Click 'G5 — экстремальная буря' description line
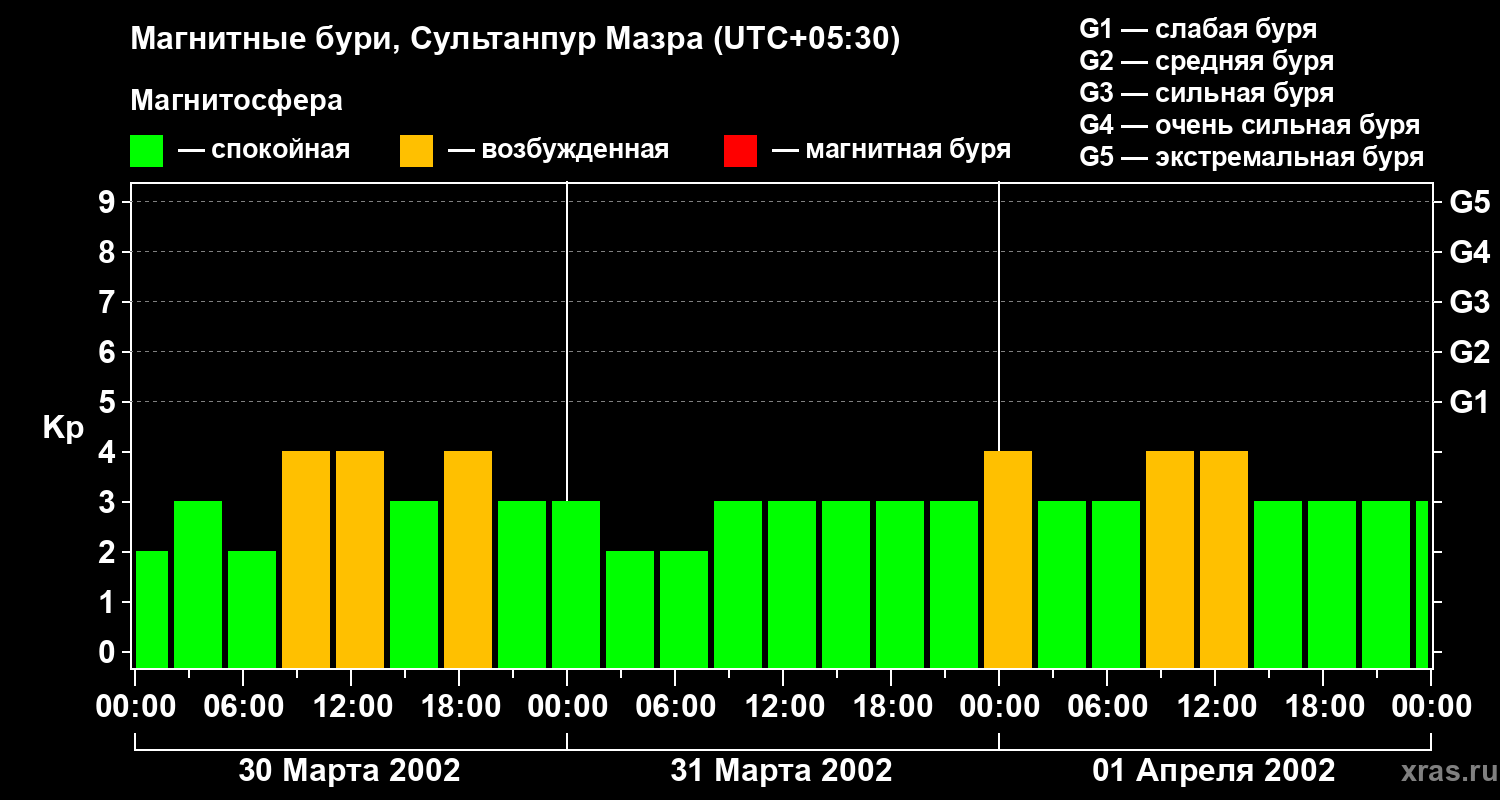This screenshot has width=1500, height=800. coord(1252,157)
